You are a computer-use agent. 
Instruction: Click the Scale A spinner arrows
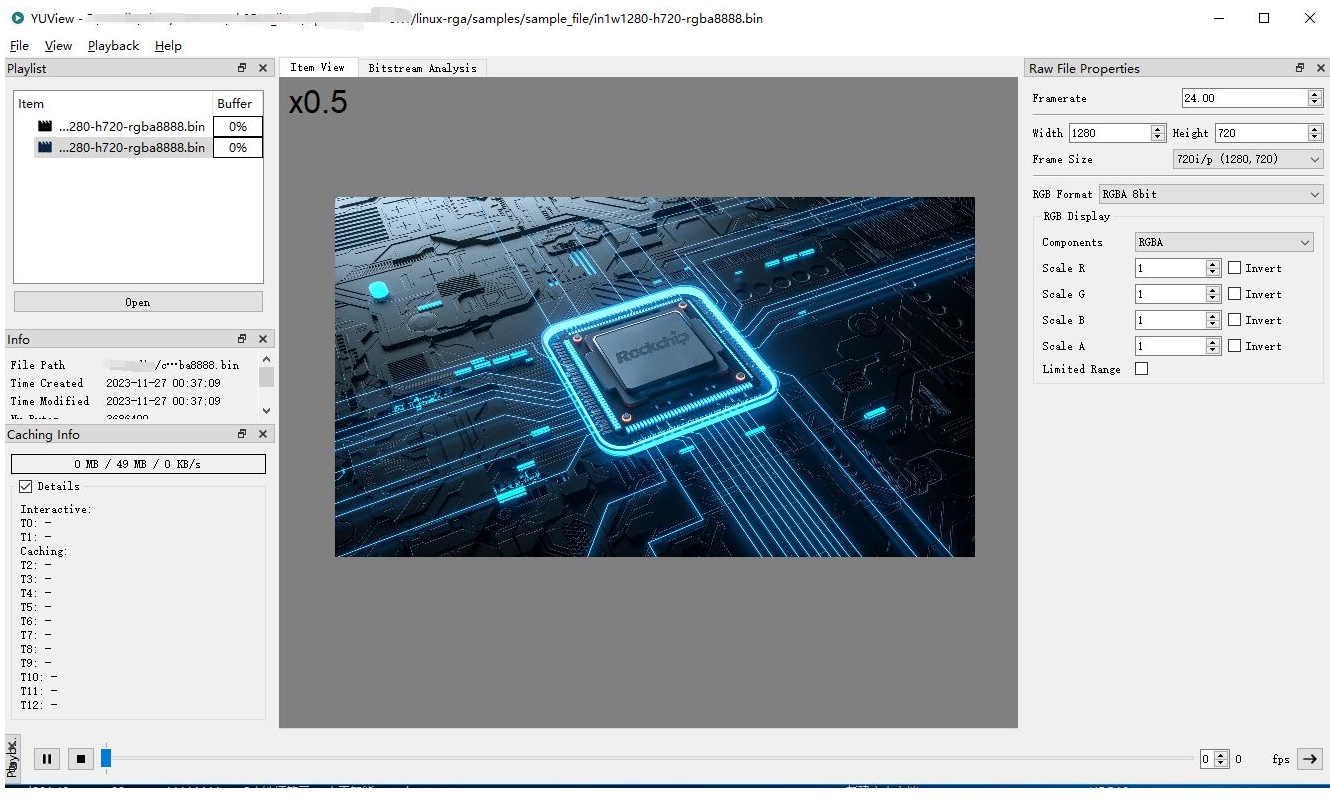coord(1213,346)
